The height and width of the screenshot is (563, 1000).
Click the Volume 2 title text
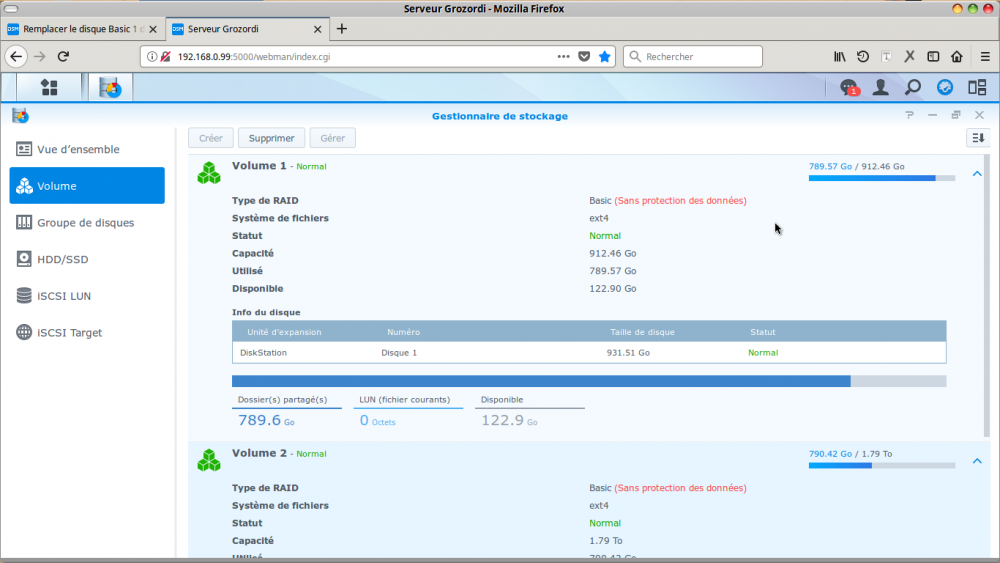pyautogui.click(x=259, y=453)
